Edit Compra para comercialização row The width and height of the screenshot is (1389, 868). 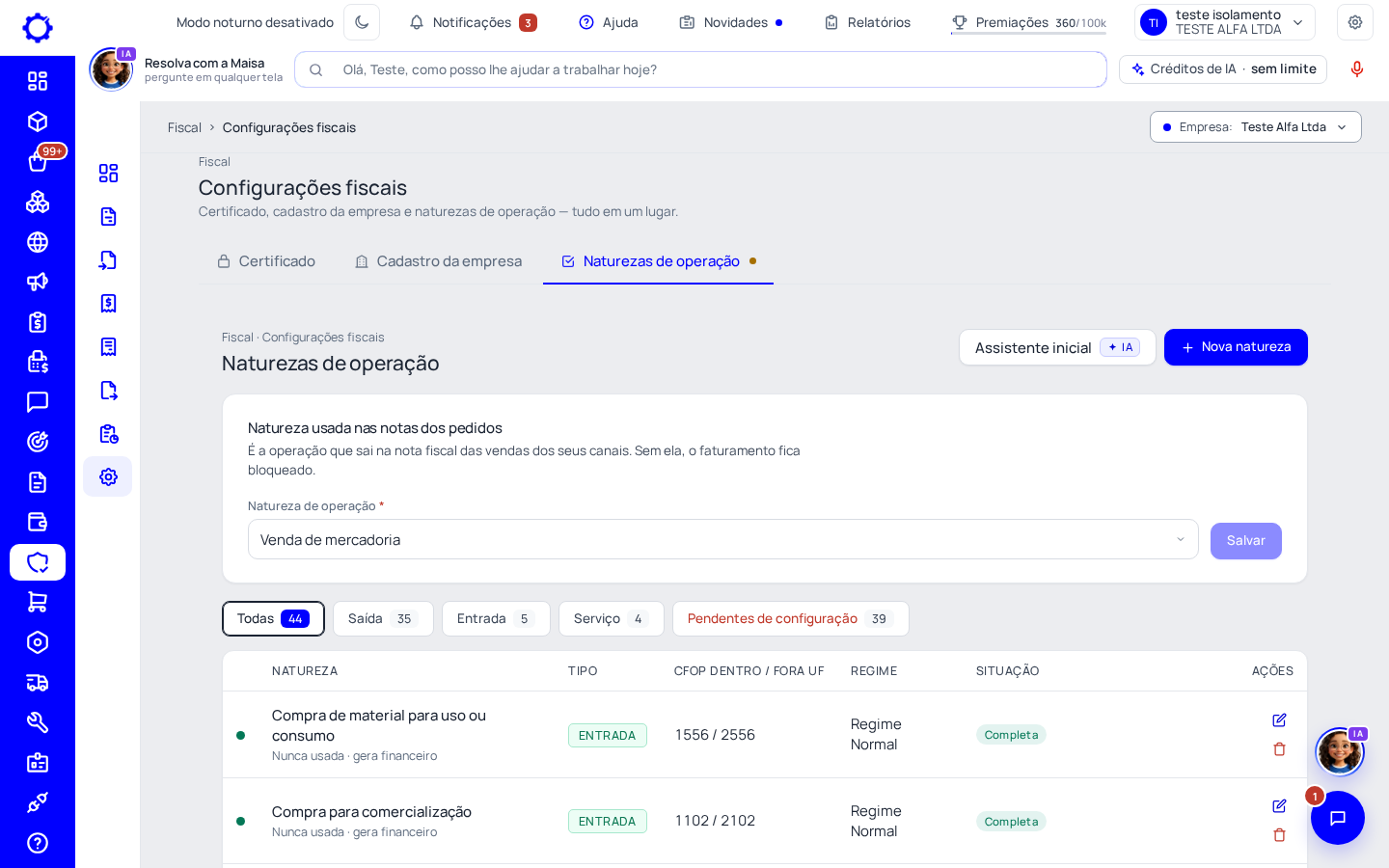[x=1279, y=806]
